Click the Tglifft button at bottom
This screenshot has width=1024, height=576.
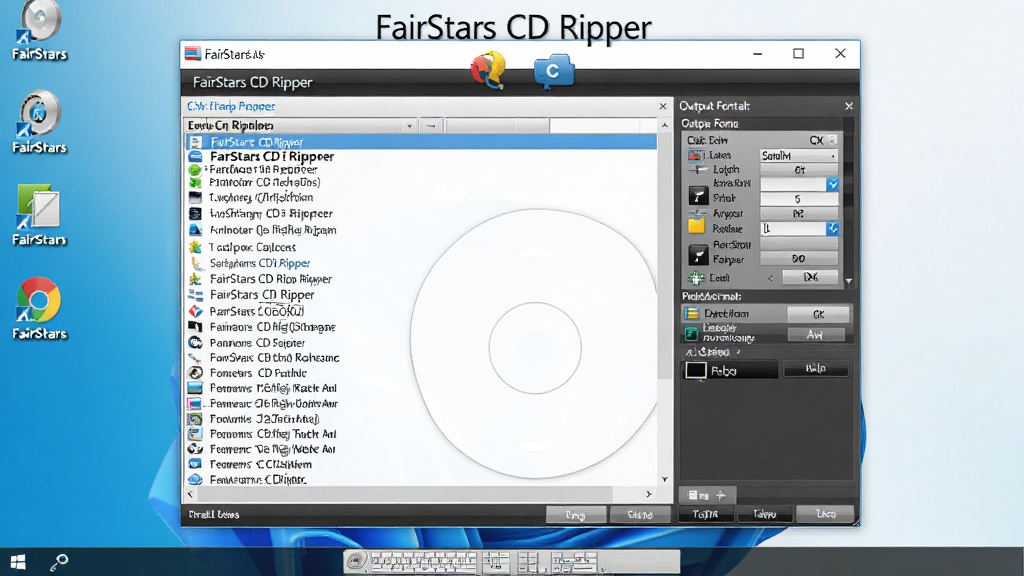(x=705, y=515)
